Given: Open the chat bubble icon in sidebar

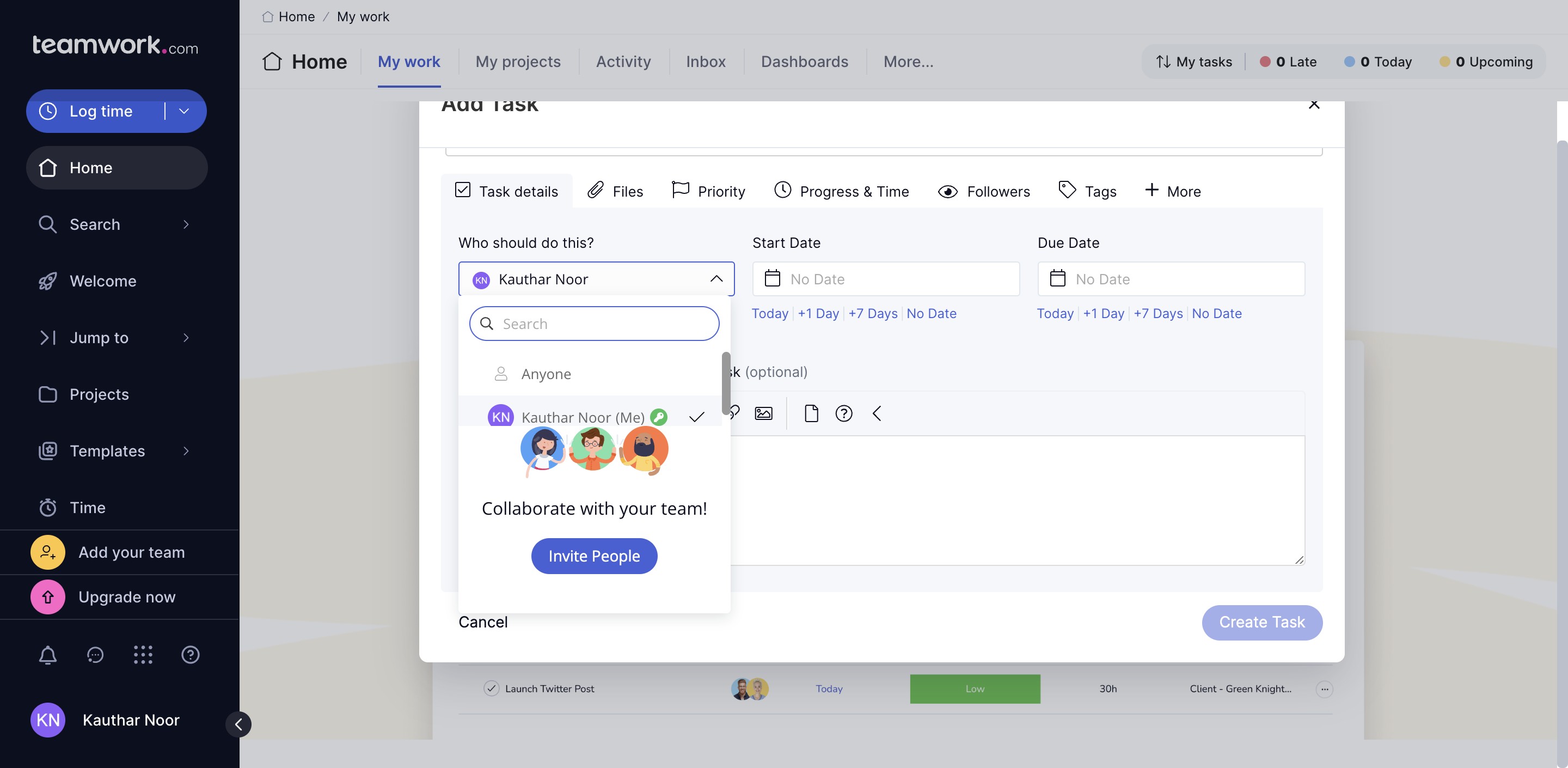Looking at the screenshot, I should pyautogui.click(x=95, y=655).
